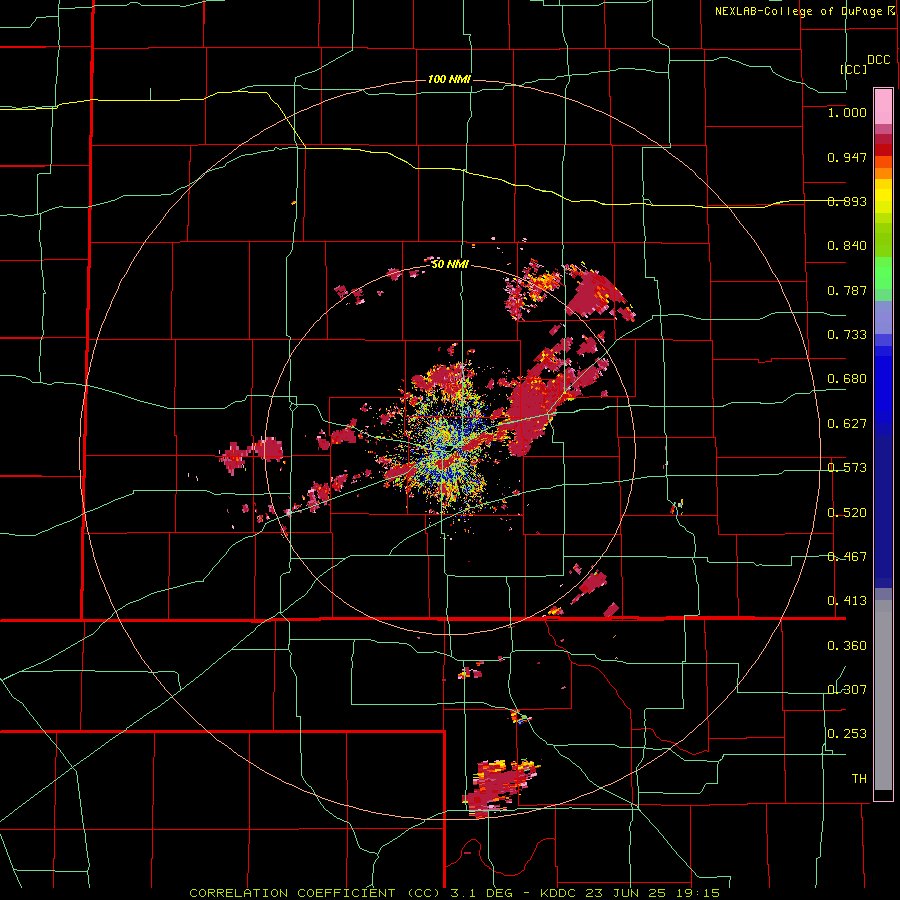Click the pair of echoes west of the 50 NMI ring

pyautogui.click(x=251, y=455)
